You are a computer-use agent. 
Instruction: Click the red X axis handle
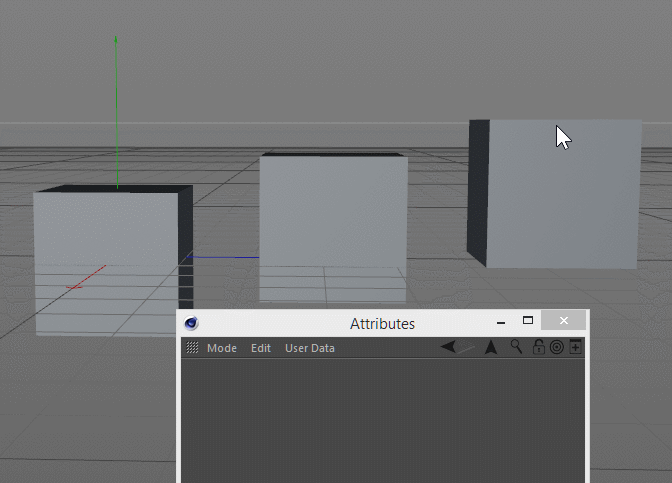click(x=86, y=277)
